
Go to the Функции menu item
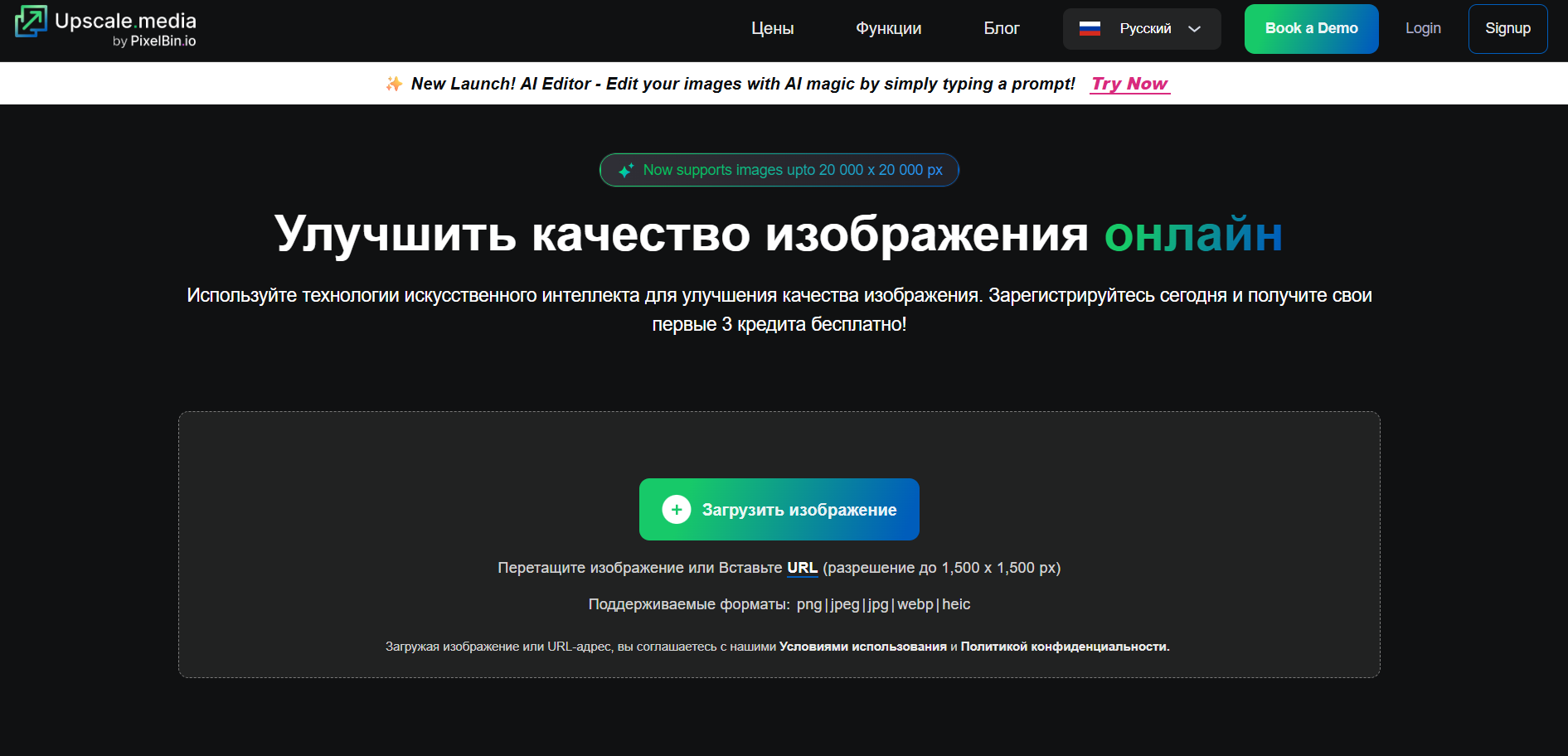[888, 29]
